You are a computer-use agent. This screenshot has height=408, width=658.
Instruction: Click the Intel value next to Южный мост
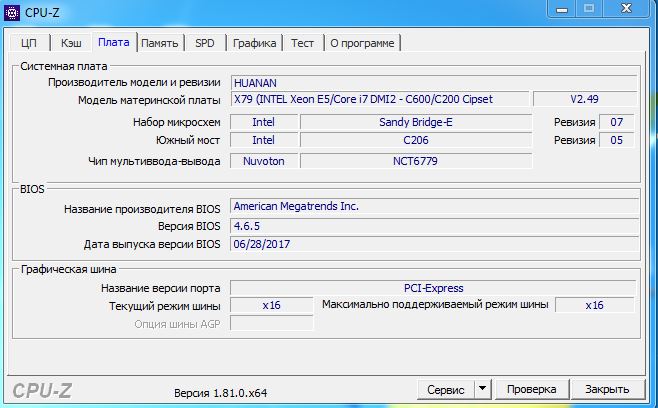coord(264,140)
